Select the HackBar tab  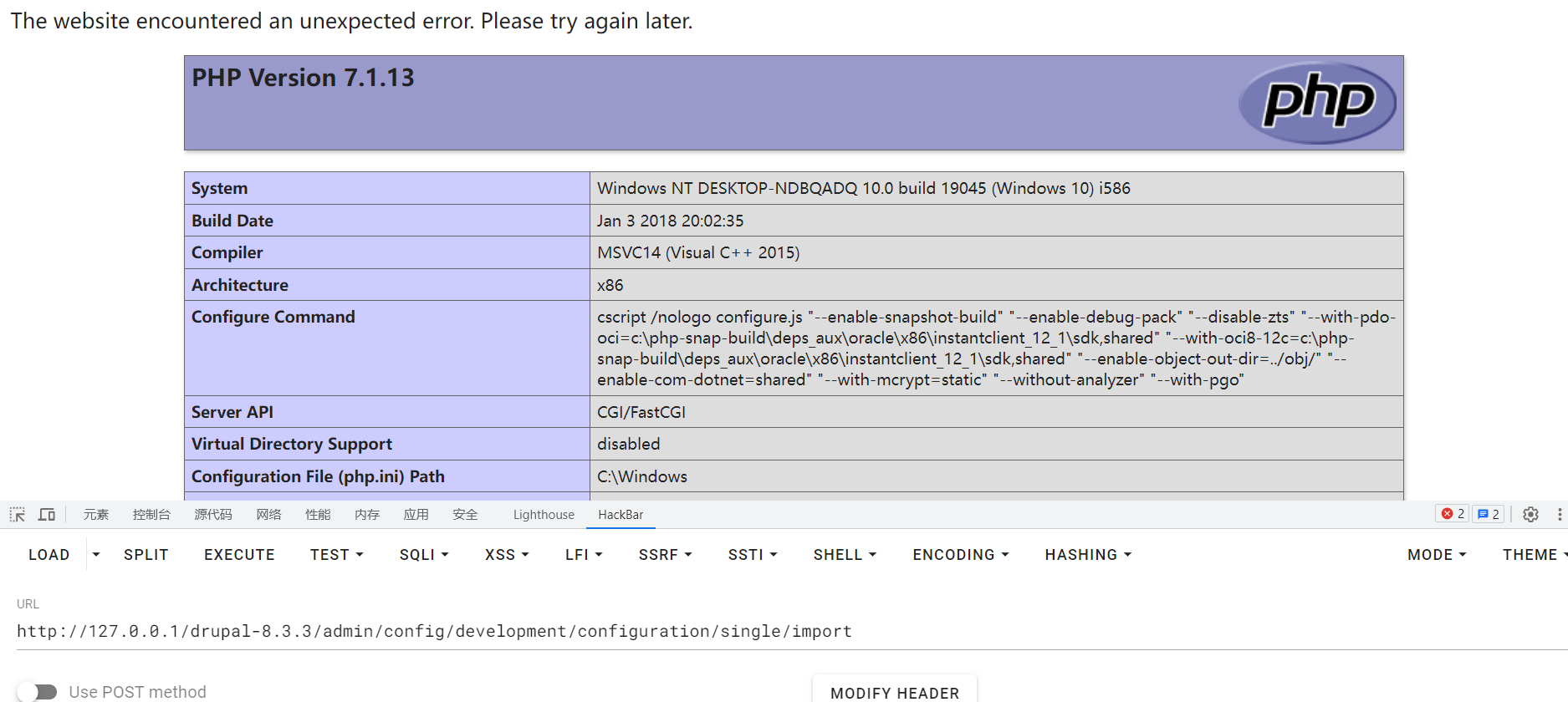(x=621, y=515)
